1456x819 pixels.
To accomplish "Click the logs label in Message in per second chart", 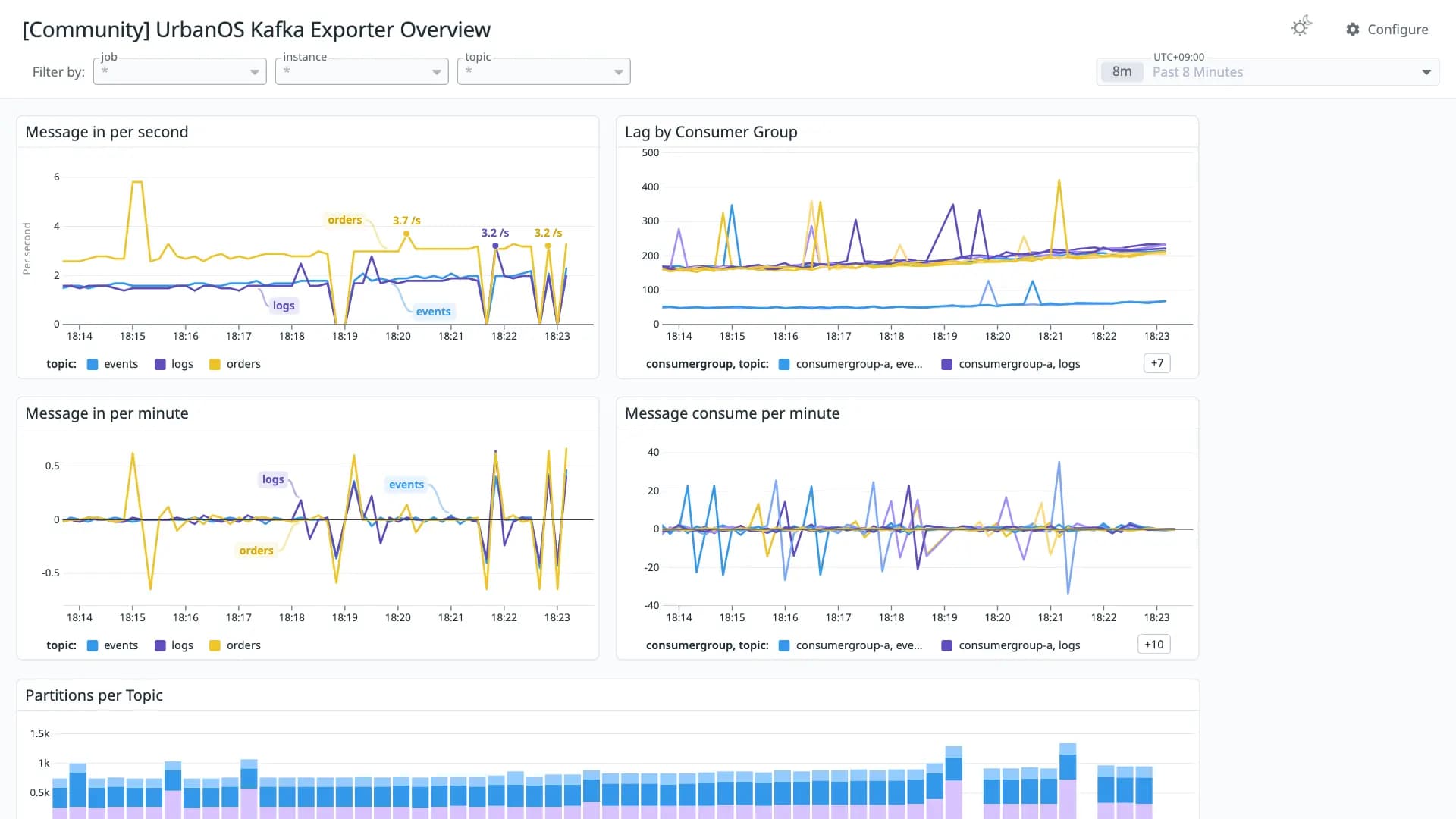I will [x=284, y=306].
